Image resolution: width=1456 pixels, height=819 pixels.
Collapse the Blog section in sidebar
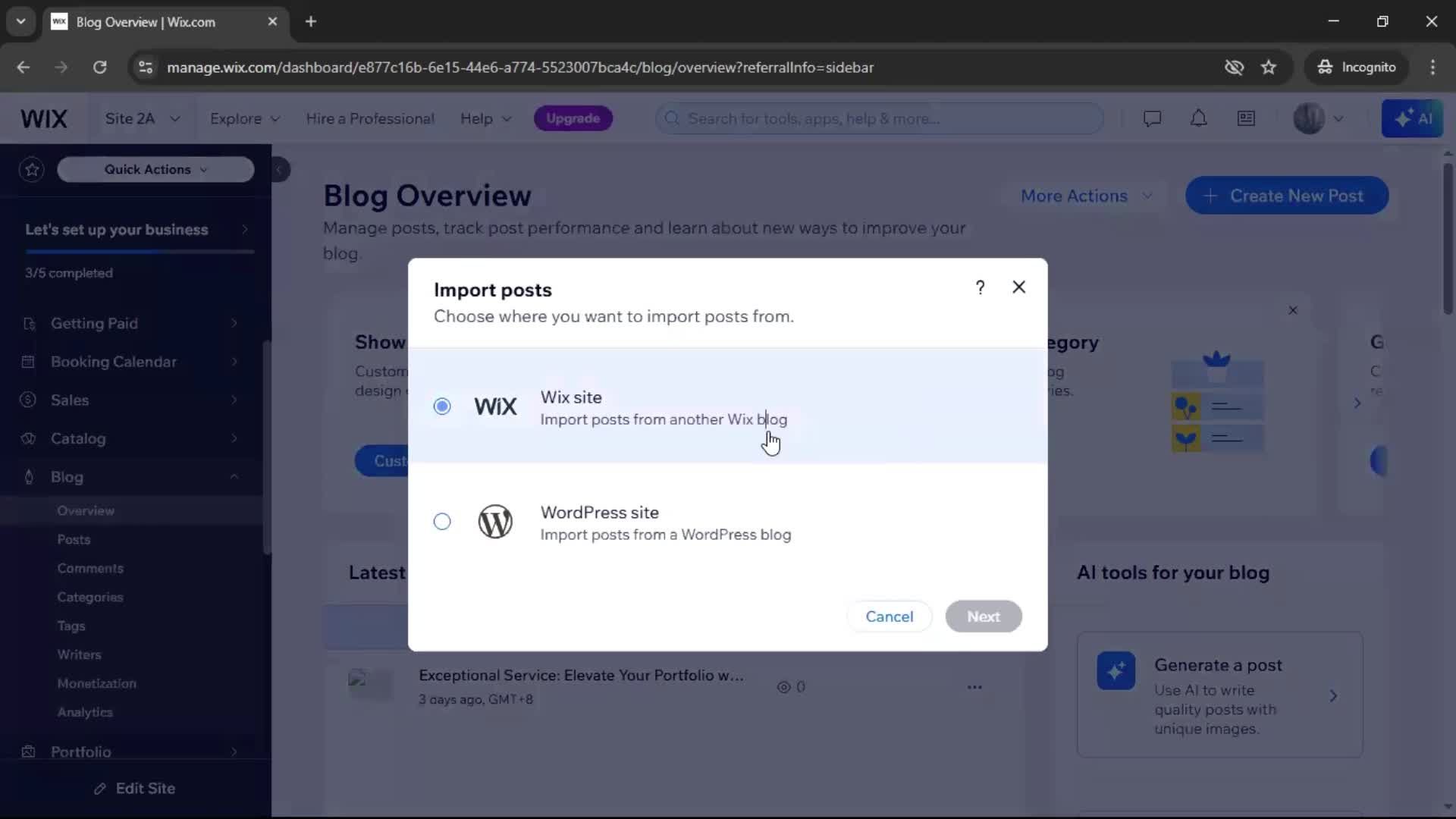click(130, 477)
